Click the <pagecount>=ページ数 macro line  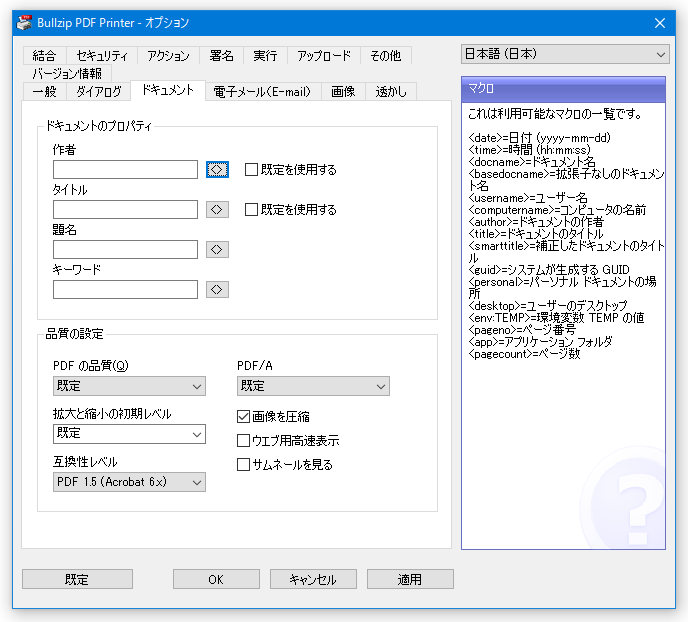(524, 354)
